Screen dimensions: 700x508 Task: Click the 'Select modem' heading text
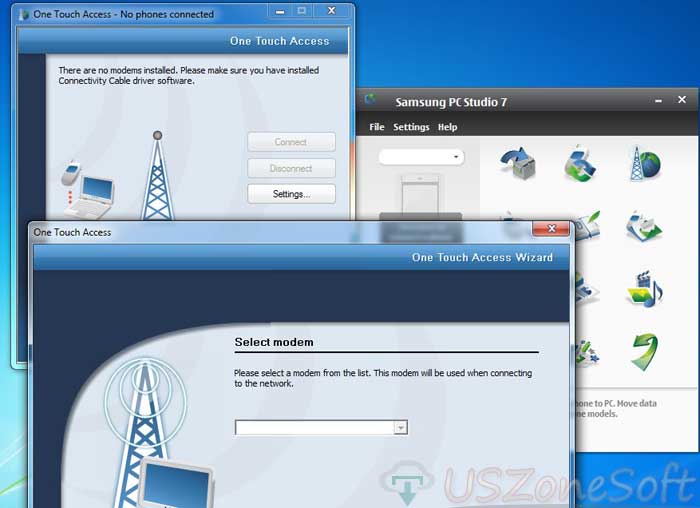pos(274,342)
